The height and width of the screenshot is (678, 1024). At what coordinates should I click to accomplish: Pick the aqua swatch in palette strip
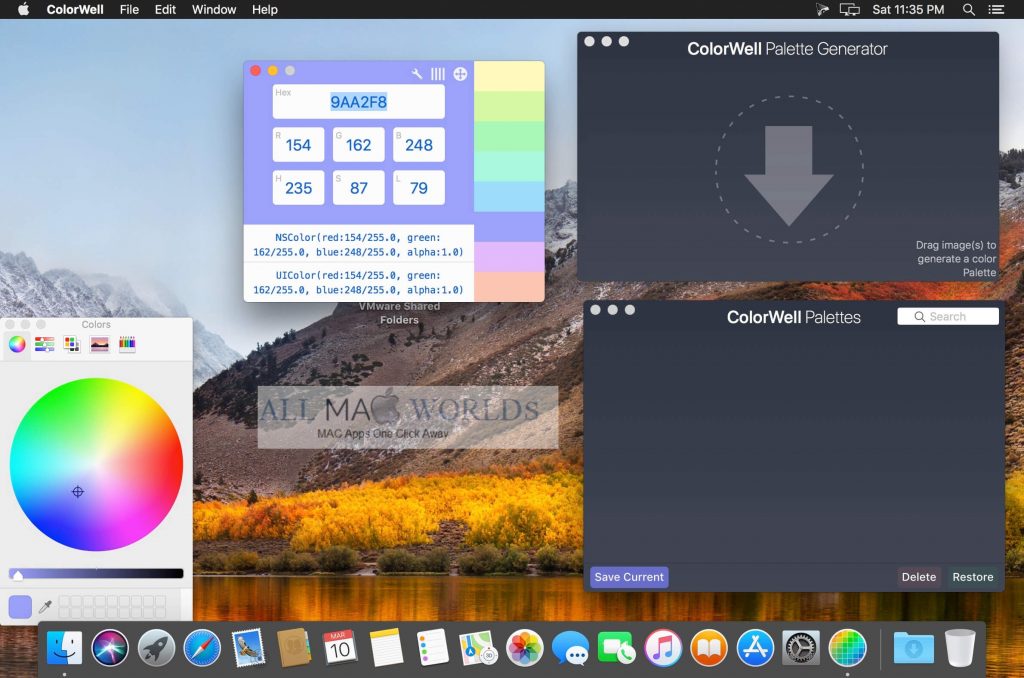coord(509,167)
